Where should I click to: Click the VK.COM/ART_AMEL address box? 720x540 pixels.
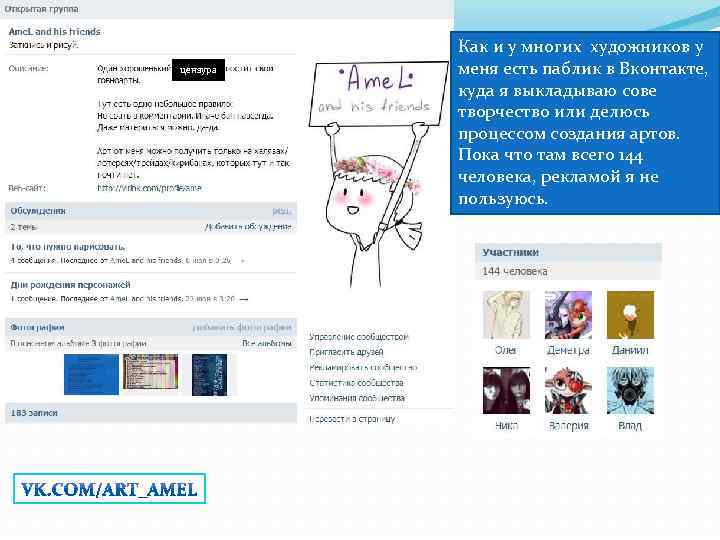109,489
